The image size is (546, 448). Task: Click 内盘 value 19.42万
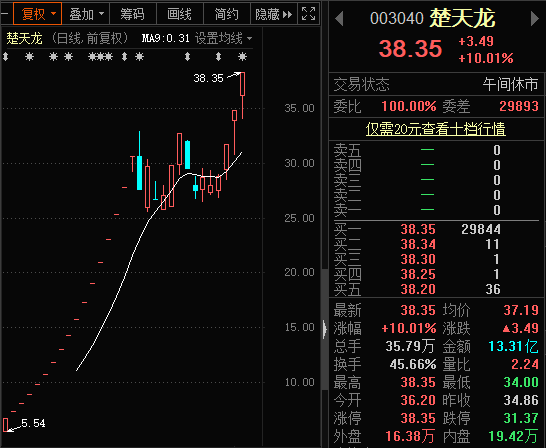click(513, 436)
